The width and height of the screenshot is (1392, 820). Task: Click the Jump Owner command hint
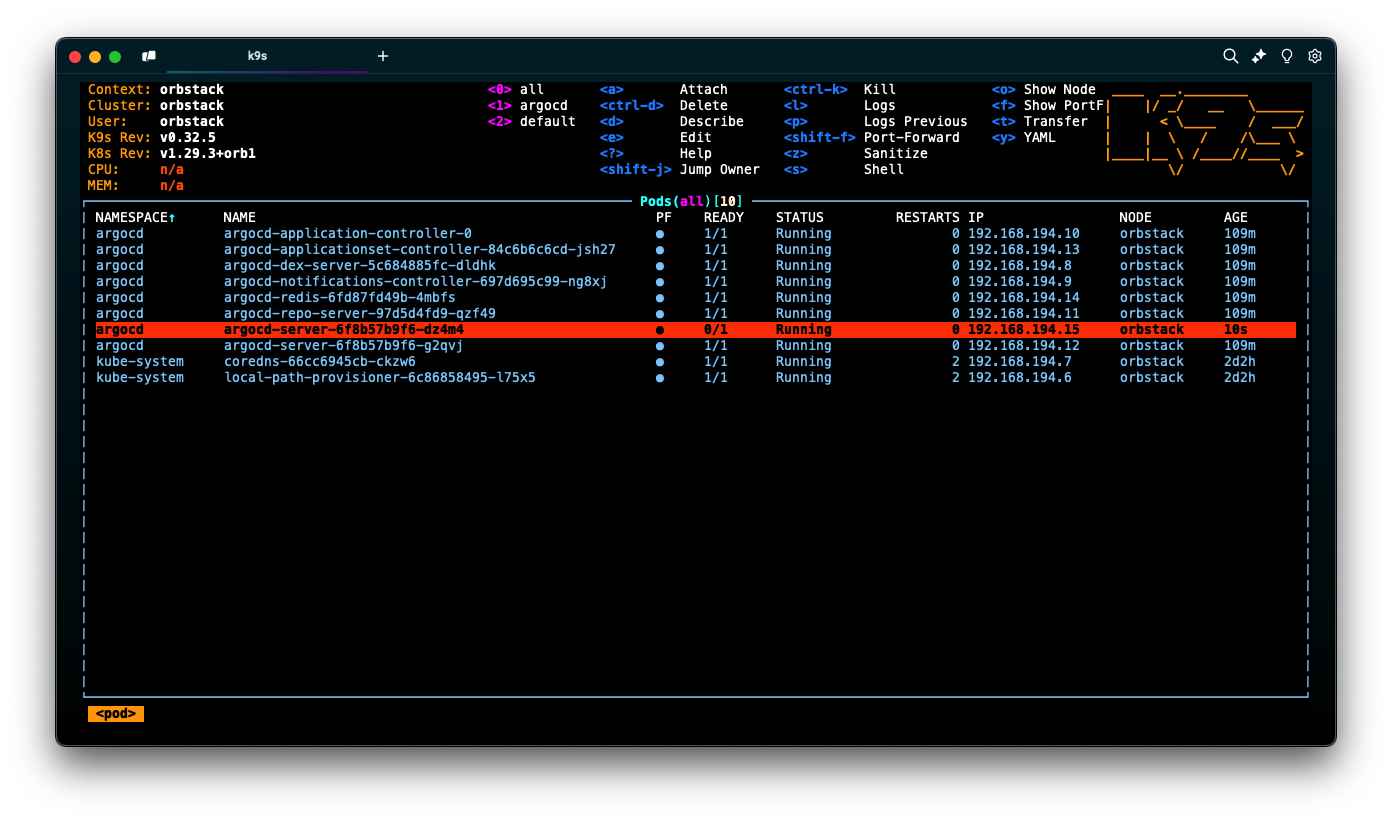point(720,170)
